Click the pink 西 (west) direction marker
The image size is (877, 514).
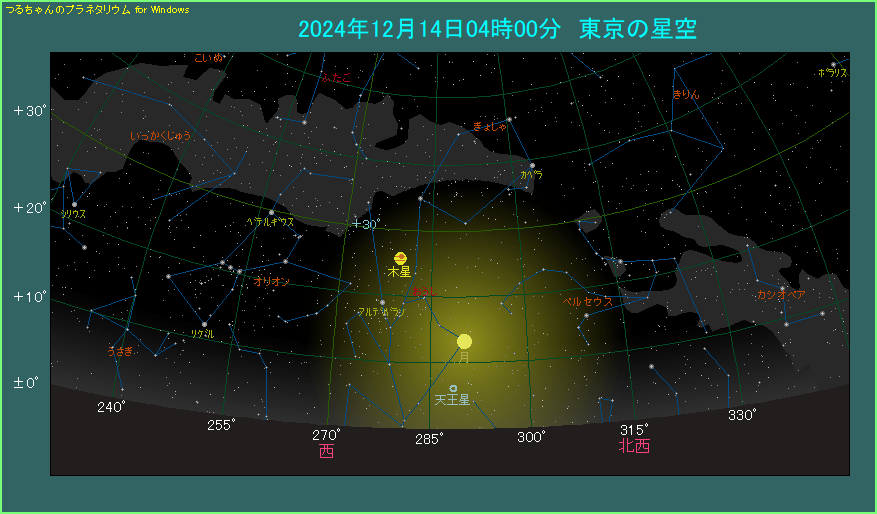point(326,452)
